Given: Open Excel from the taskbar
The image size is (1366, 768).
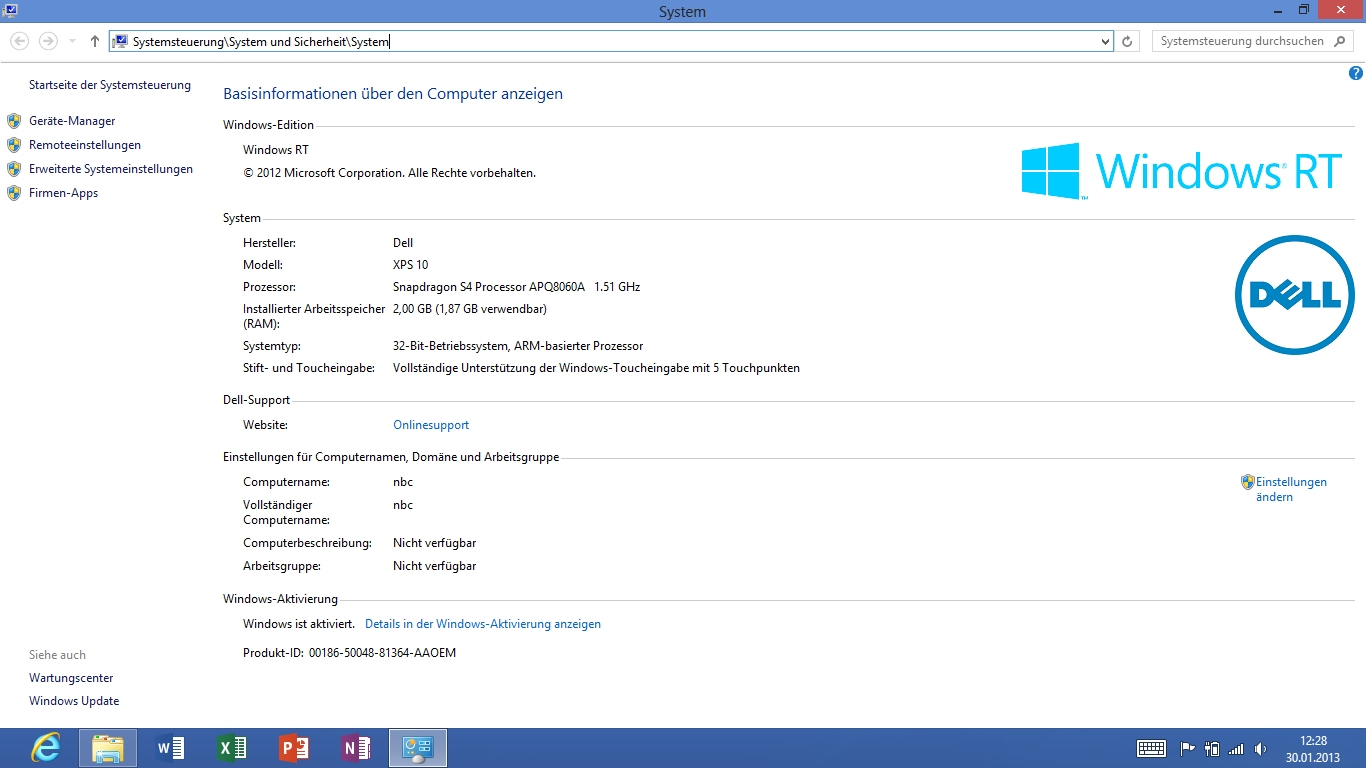Looking at the screenshot, I should (232, 748).
